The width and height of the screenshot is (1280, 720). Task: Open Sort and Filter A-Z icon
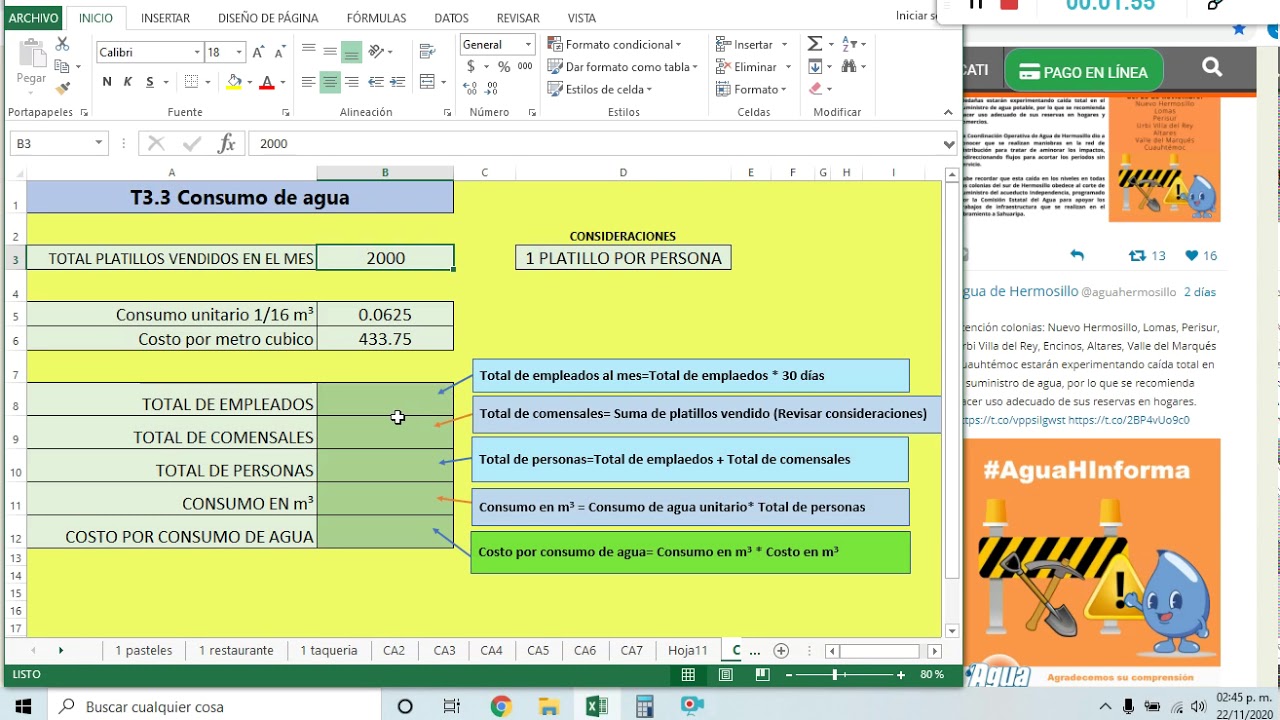(x=849, y=44)
